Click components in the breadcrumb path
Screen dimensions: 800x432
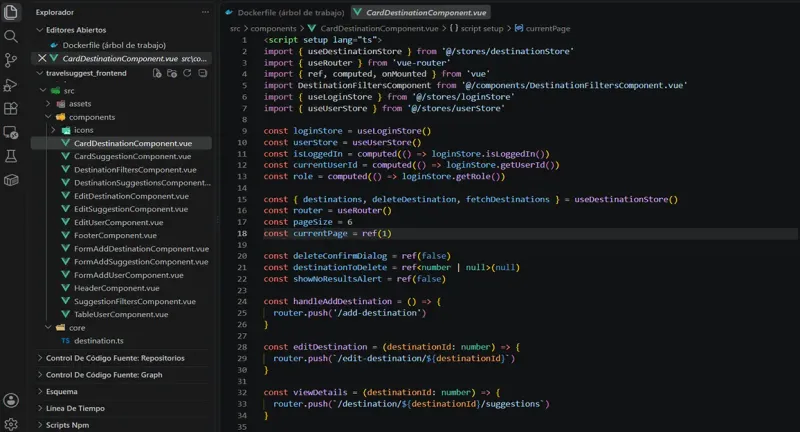(x=273, y=29)
